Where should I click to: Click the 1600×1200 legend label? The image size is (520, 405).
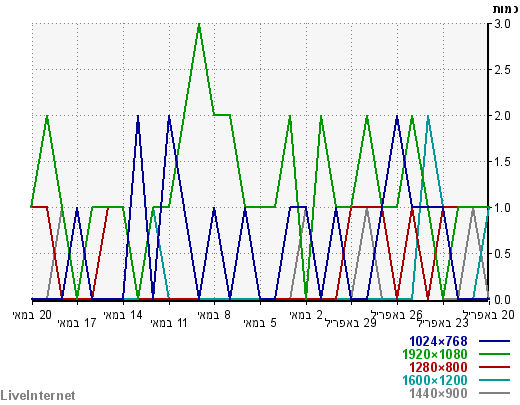435,380
